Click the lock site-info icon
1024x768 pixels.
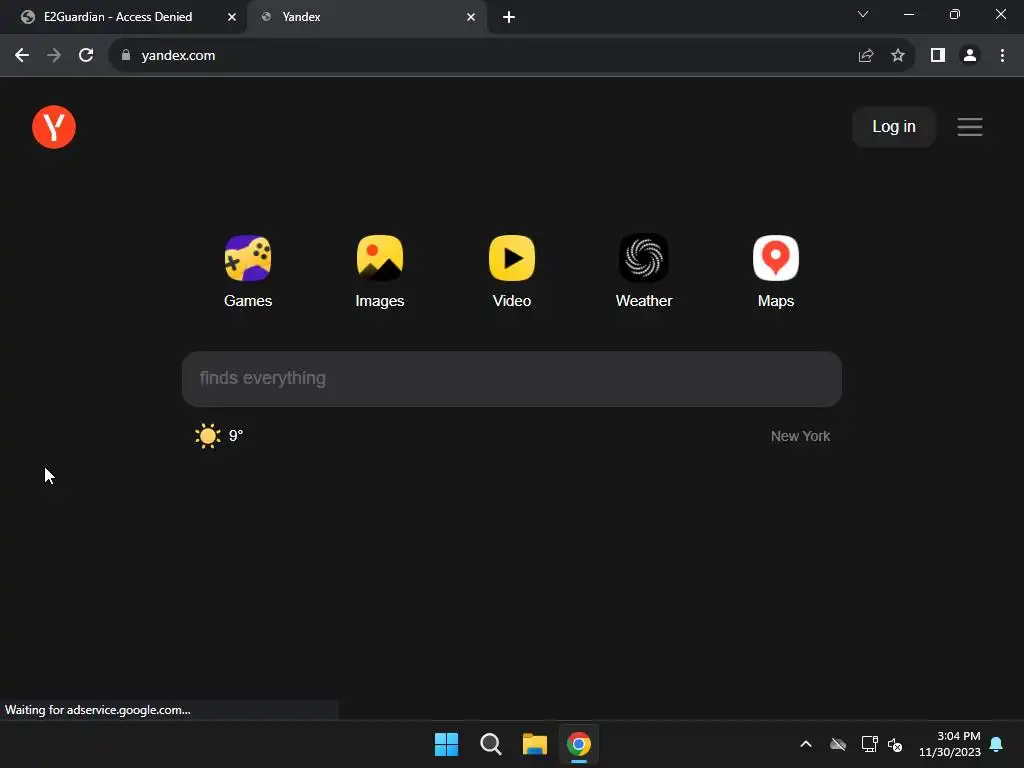click(x=126, y=56)
